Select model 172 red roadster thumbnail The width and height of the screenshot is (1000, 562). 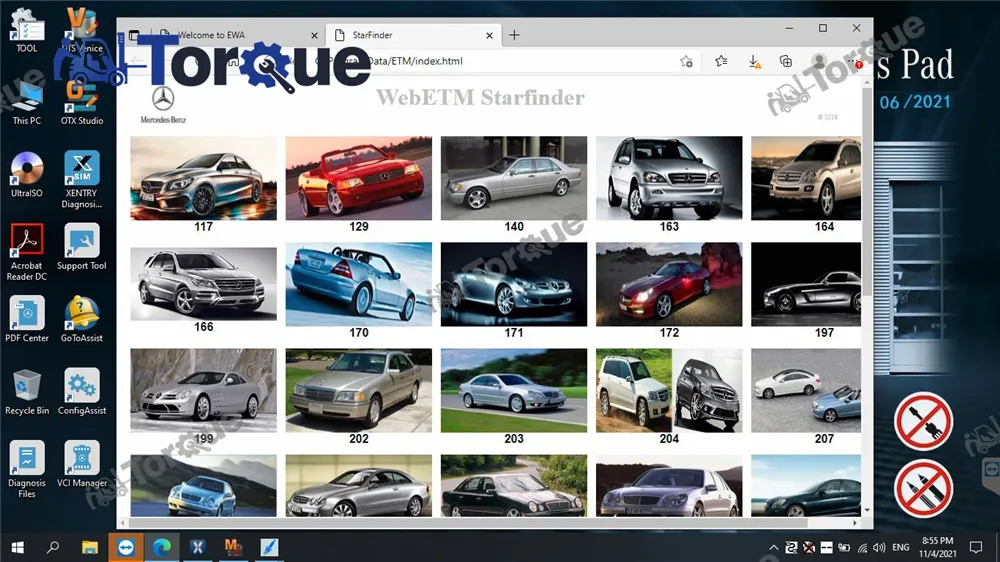669,284
